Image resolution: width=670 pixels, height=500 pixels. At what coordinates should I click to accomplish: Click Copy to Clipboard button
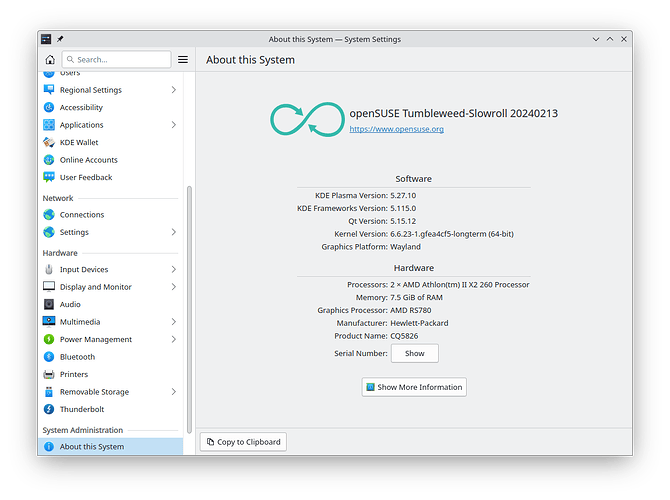[244, 441]
